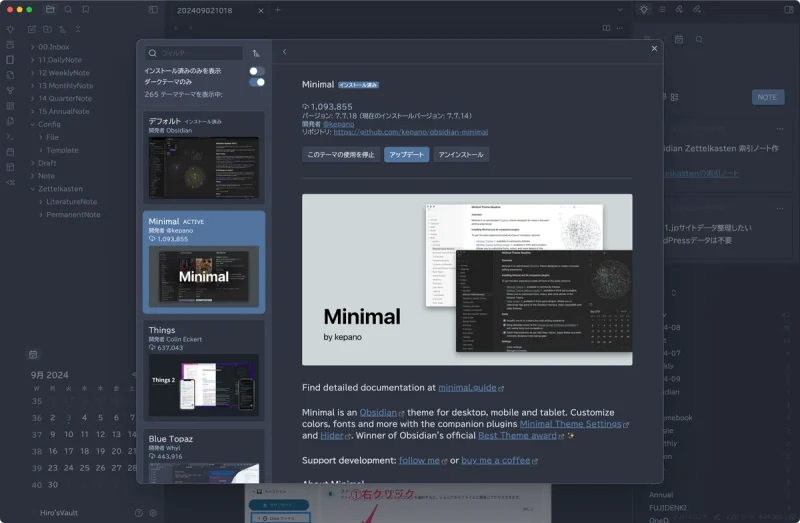Collapse all folders in file explorer
This screenshot has width=800, height=523.
(78, 29)
